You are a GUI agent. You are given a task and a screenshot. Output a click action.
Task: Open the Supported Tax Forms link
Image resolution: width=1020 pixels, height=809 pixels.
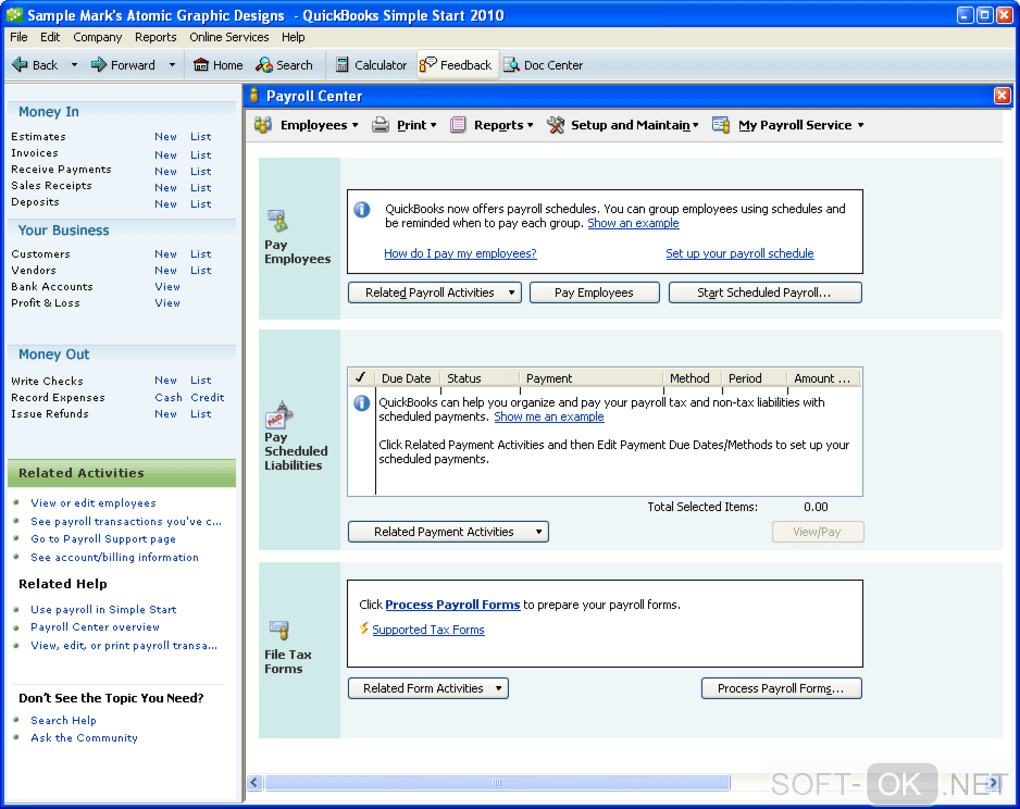(428, 630)
